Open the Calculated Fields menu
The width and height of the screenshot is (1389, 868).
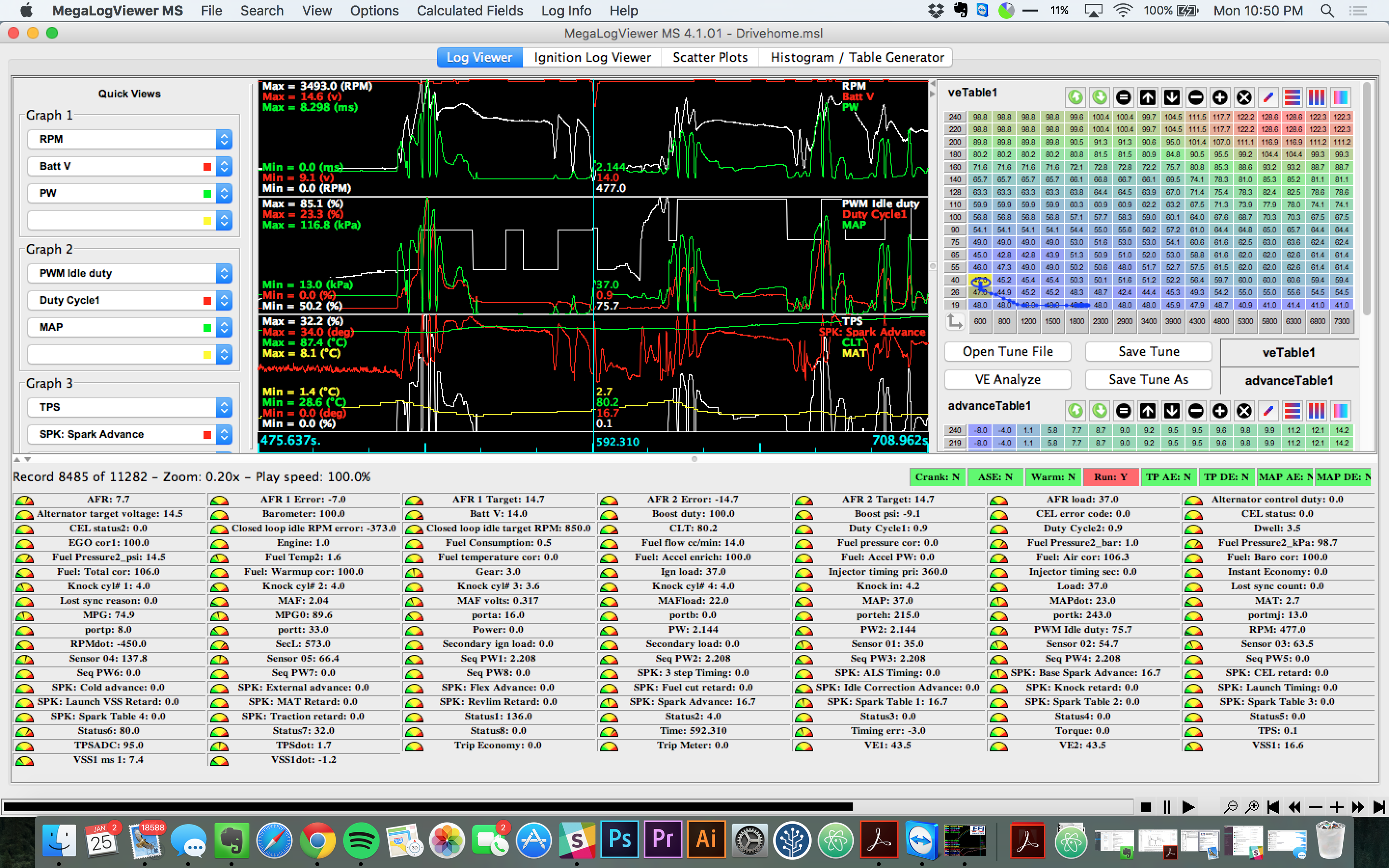click(469, 11)
